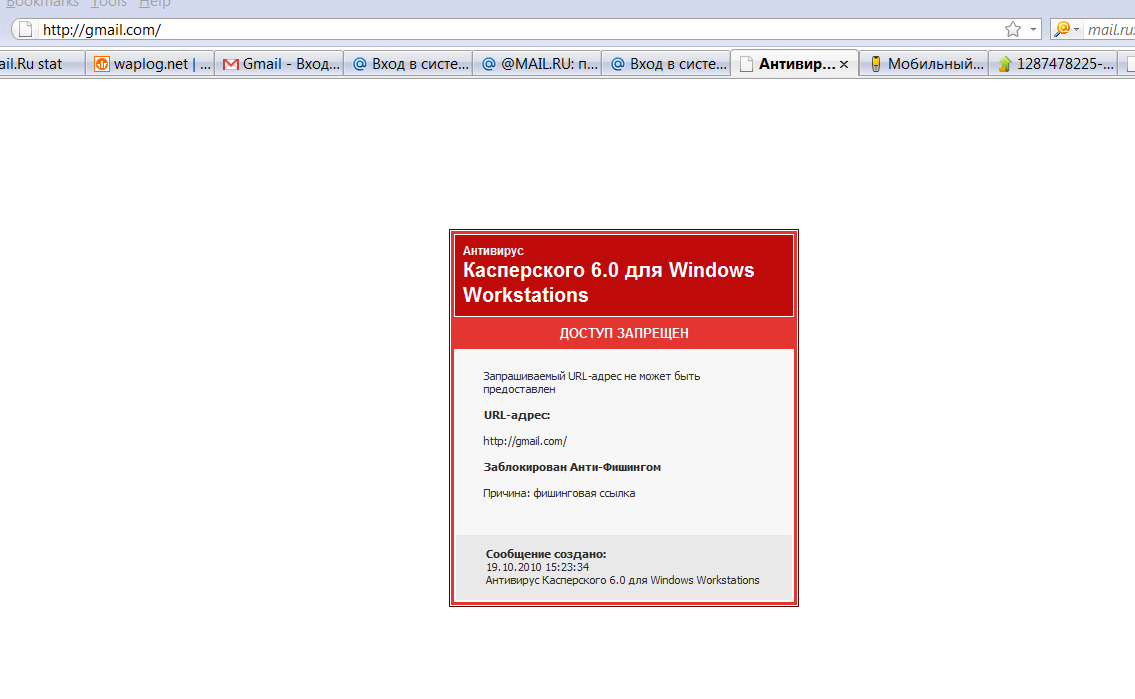Switch to the second Вход в систе... tab

[x=666, y=64]
